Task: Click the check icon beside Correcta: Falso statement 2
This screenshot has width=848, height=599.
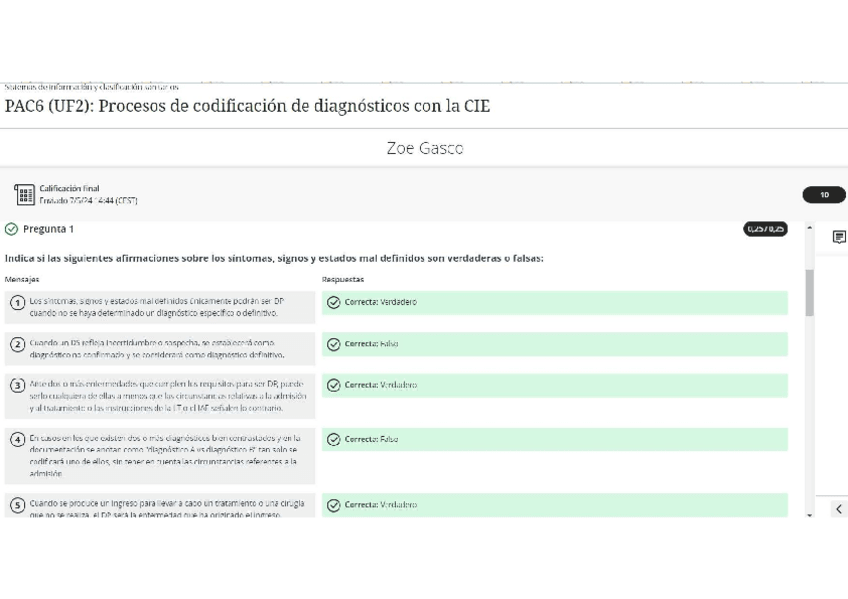Action: tap(332, 343)
